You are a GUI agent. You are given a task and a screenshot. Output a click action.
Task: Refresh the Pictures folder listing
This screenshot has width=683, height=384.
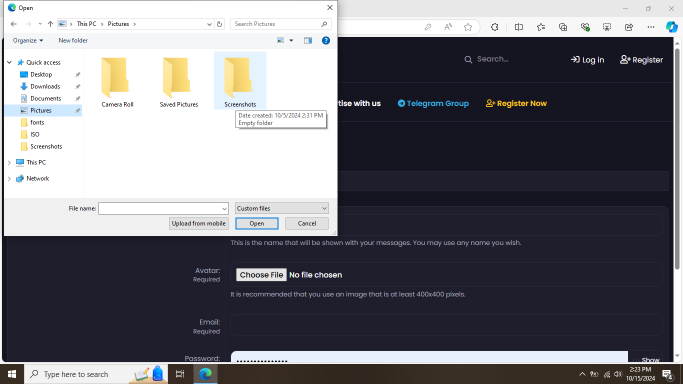[220, 24]
